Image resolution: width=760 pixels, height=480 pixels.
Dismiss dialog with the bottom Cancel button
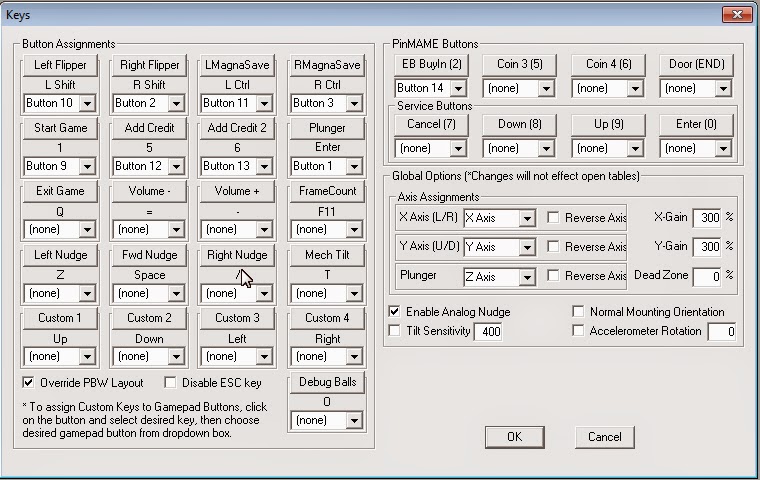pos(604,437)
